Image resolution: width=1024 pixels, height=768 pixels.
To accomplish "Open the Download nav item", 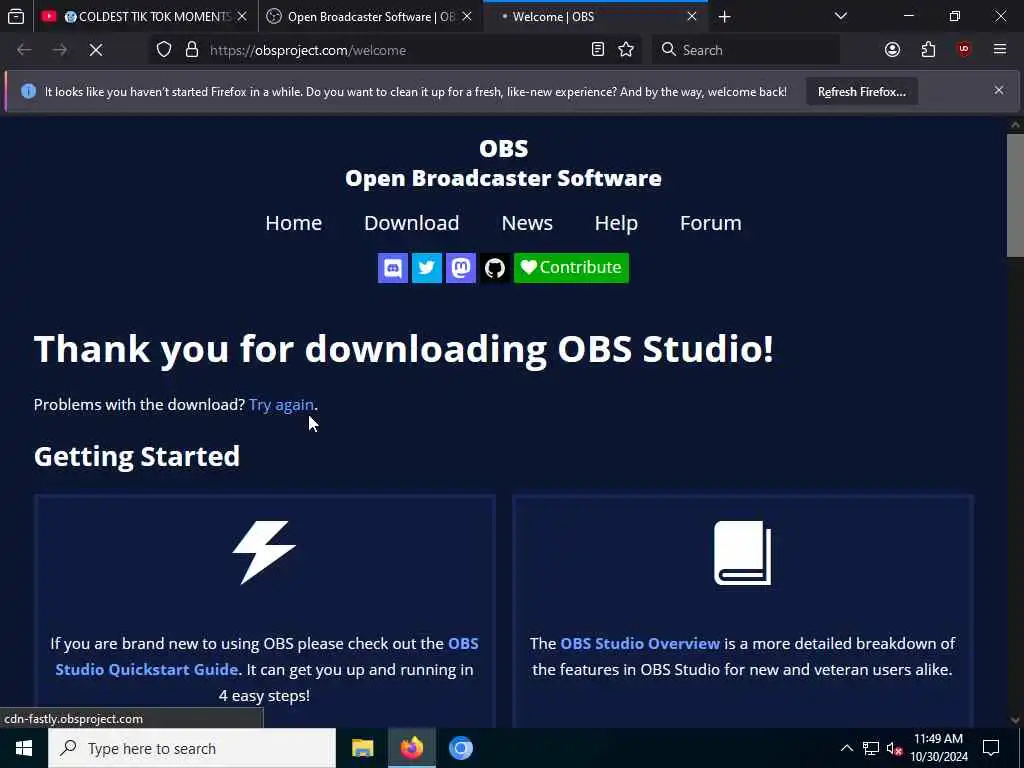I will 411,223.
